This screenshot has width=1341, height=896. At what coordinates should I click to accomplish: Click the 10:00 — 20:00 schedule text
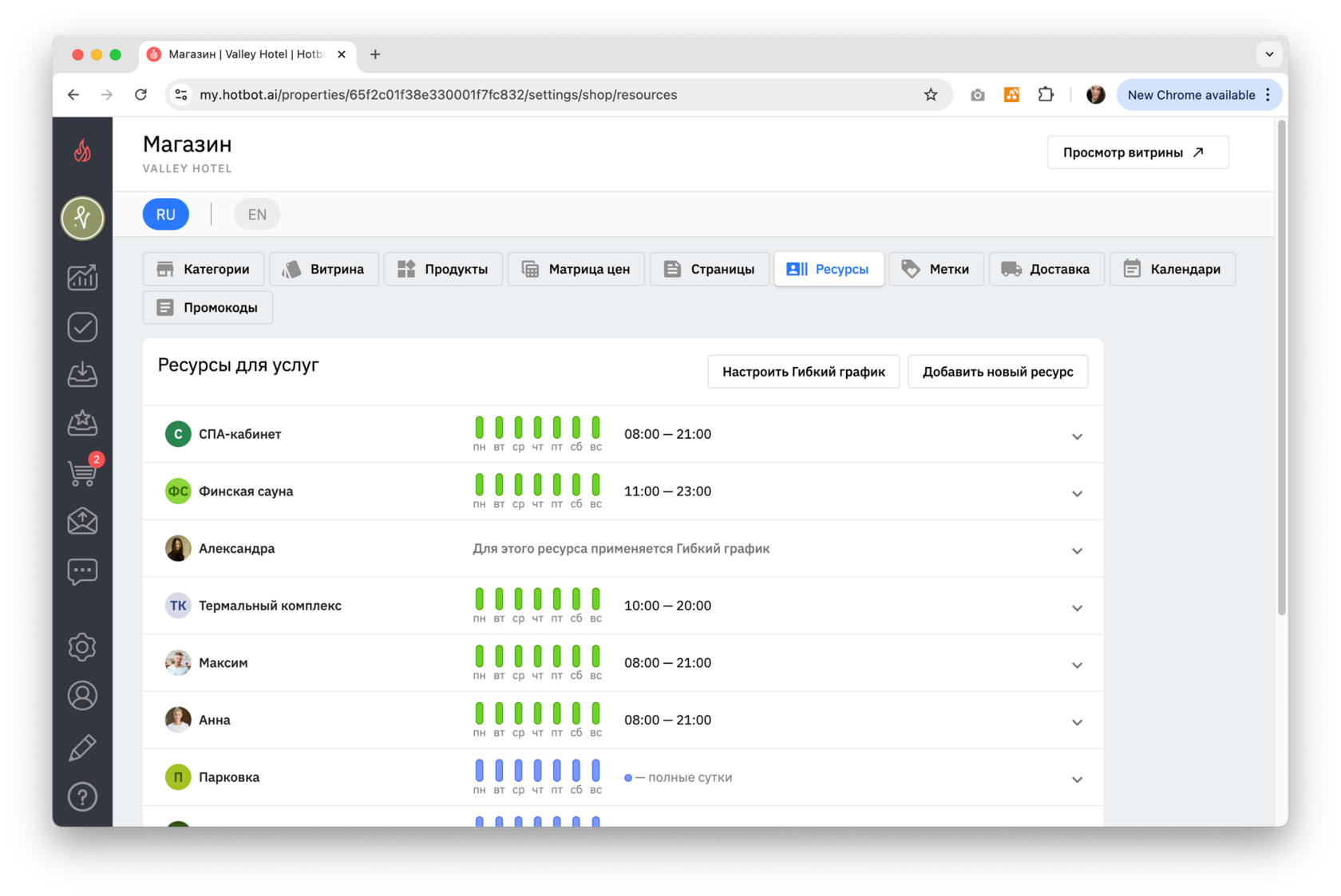[667, 606]
